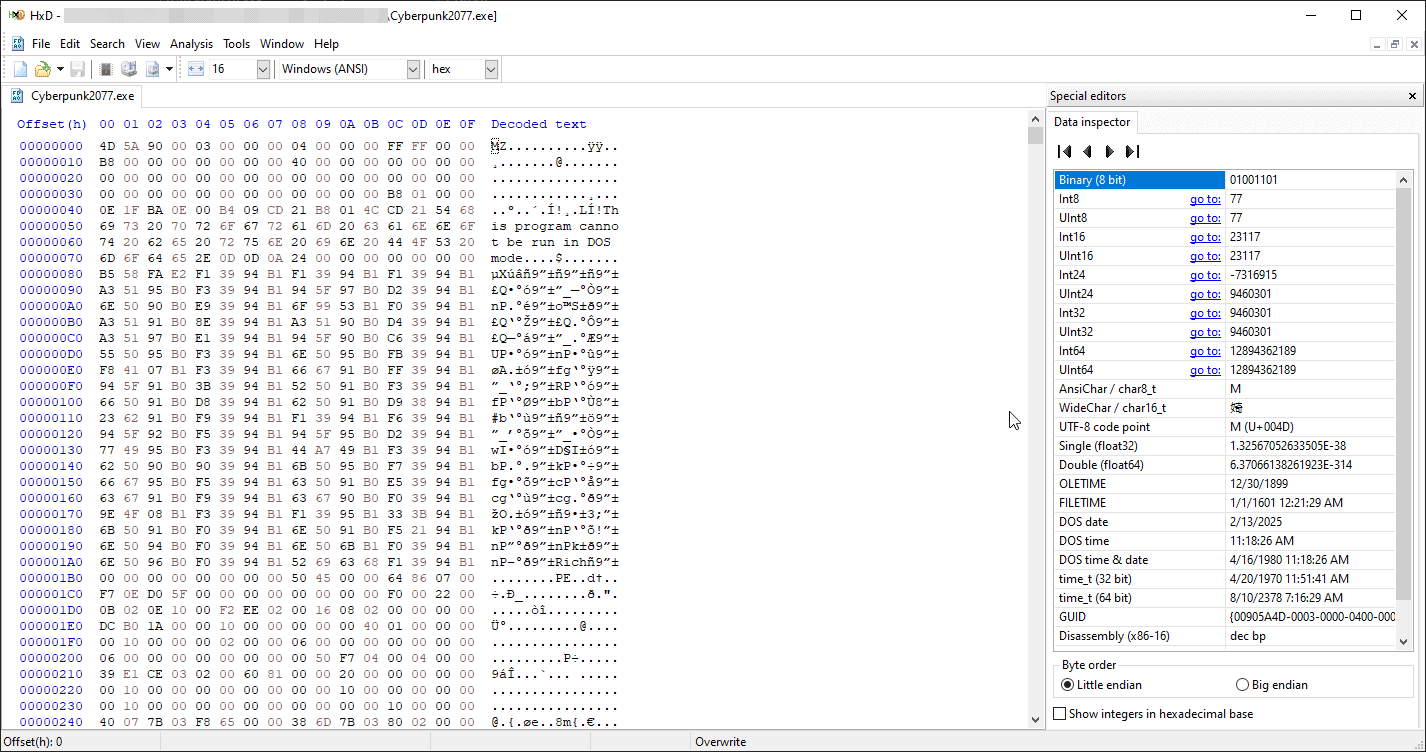This screenshot has height=752, width=1426.
Task: Select the FILETIME row
Action: click(x=1225, y=503)
